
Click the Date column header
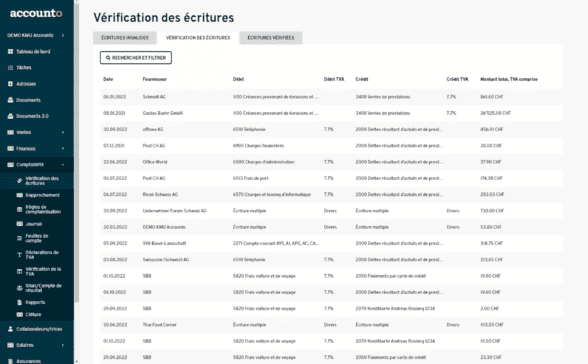pos(108,79)
